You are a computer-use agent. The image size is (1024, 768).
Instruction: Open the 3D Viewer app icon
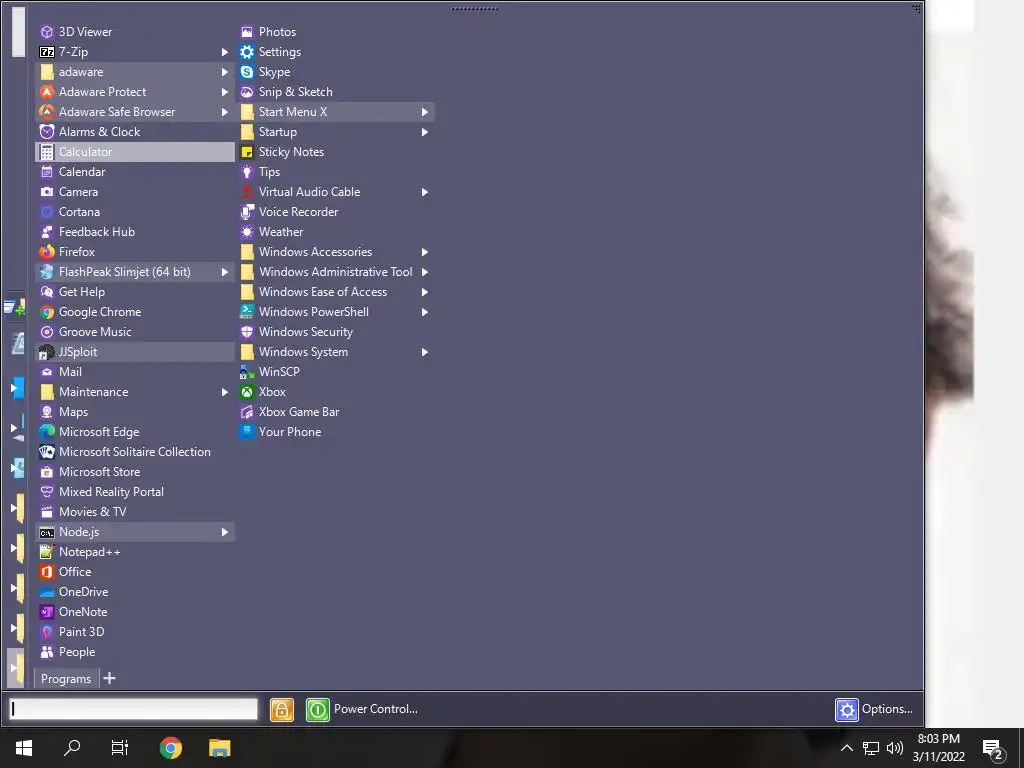[46, 32]
